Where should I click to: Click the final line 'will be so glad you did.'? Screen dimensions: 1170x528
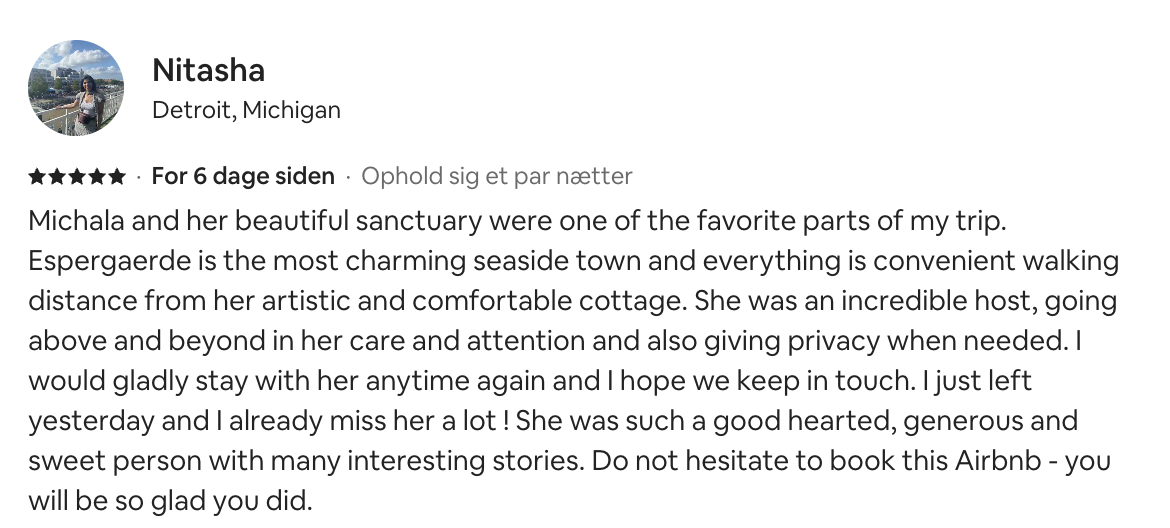click(170, 501)
